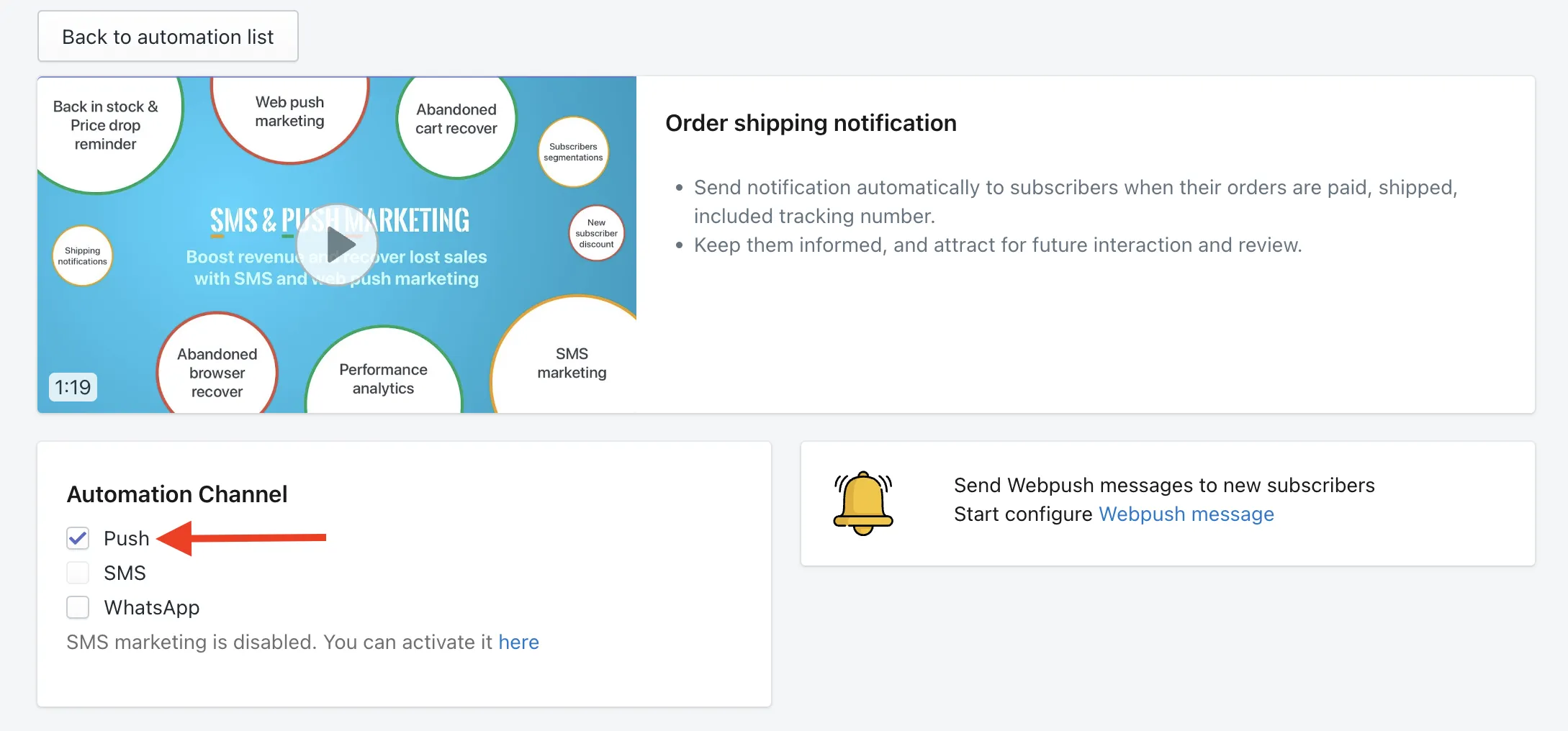Play the SMS & Push Marketing video
1568x731 pixels.
336,245
